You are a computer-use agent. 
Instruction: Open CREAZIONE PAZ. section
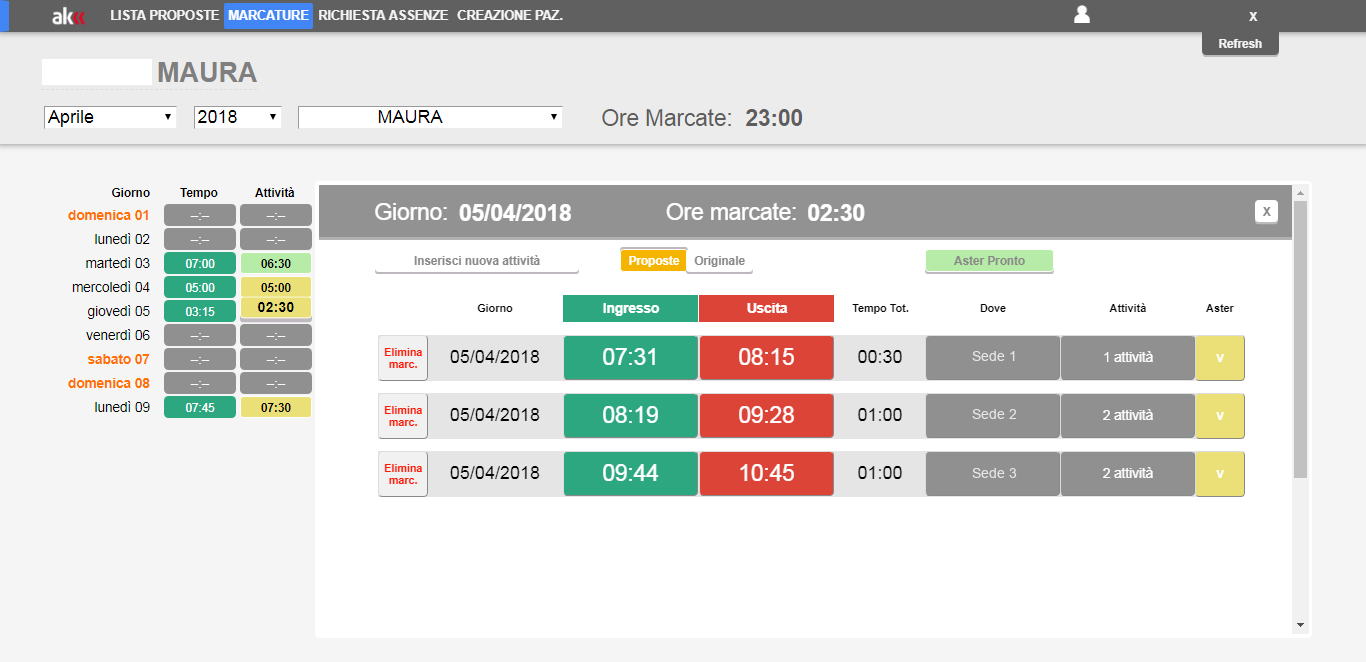(511, 15)
